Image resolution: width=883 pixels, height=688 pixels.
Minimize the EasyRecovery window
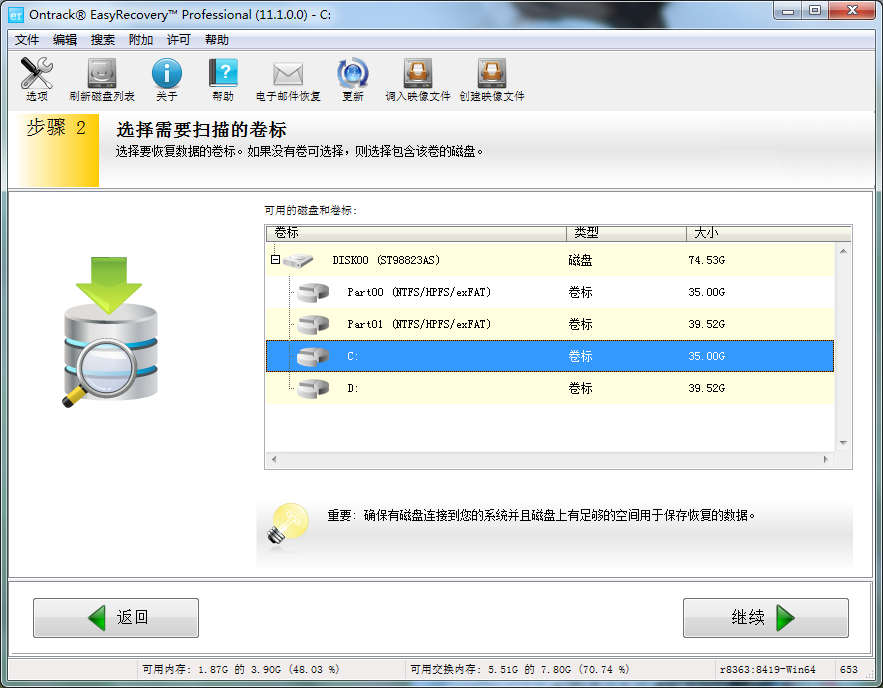click(788, 11)
